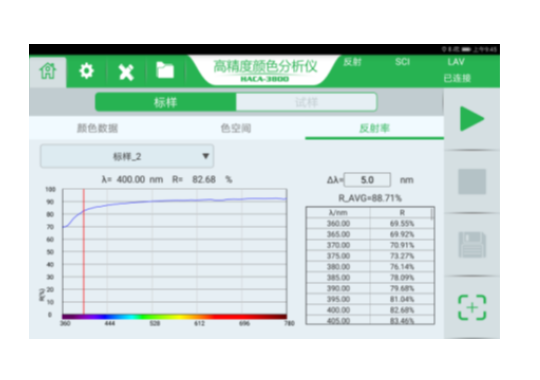Activate the green target viewfinder icon
The width and height of the screenshot is (540, 380).
pyautogui.click(x=472, y=307)
